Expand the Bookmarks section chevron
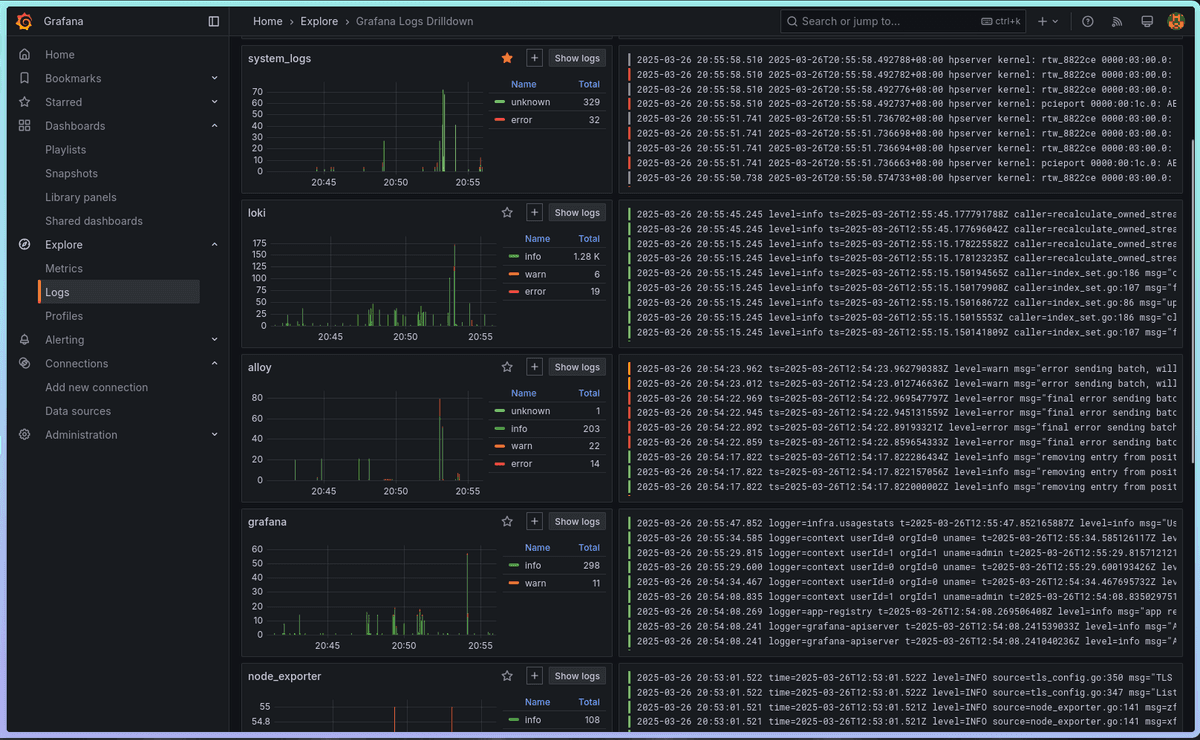This screenshot has height=740, width=1200. click(x=214, y=78)
